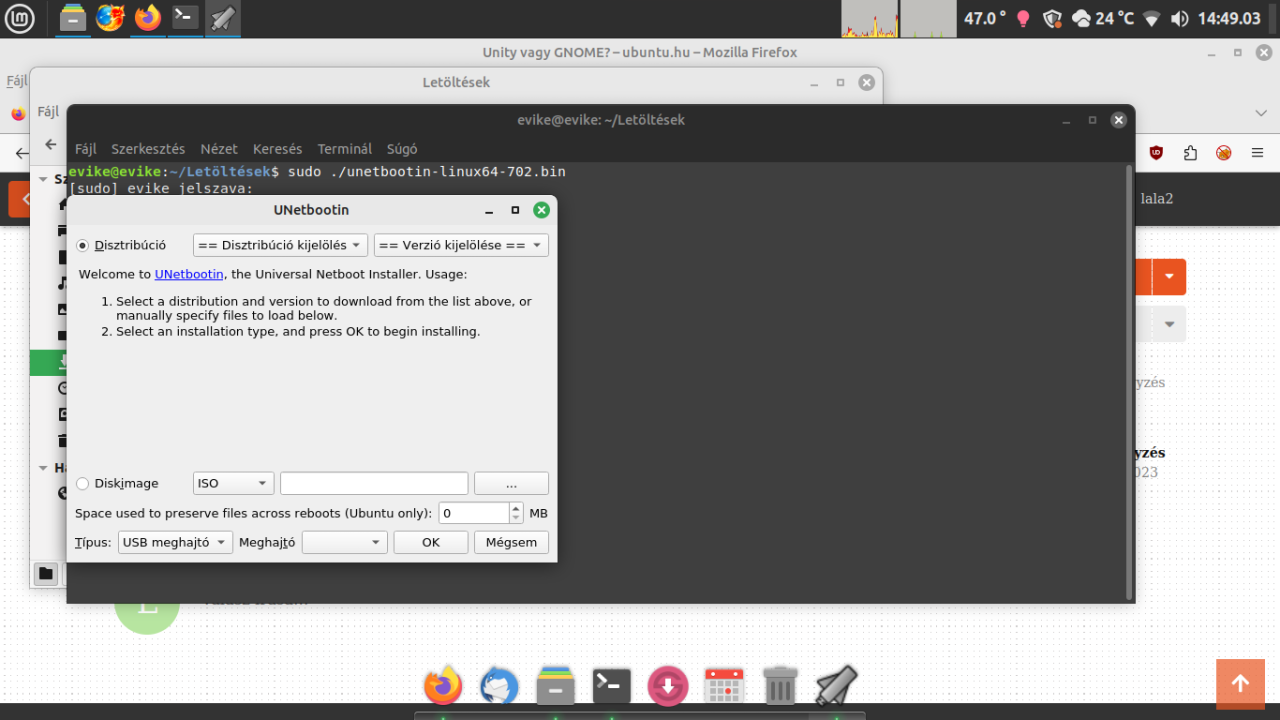Image resolution: width=1280 pixels, height=720 pixels.
Task: Click Mégsem button in UNetbootin
Action: [511, 542]
